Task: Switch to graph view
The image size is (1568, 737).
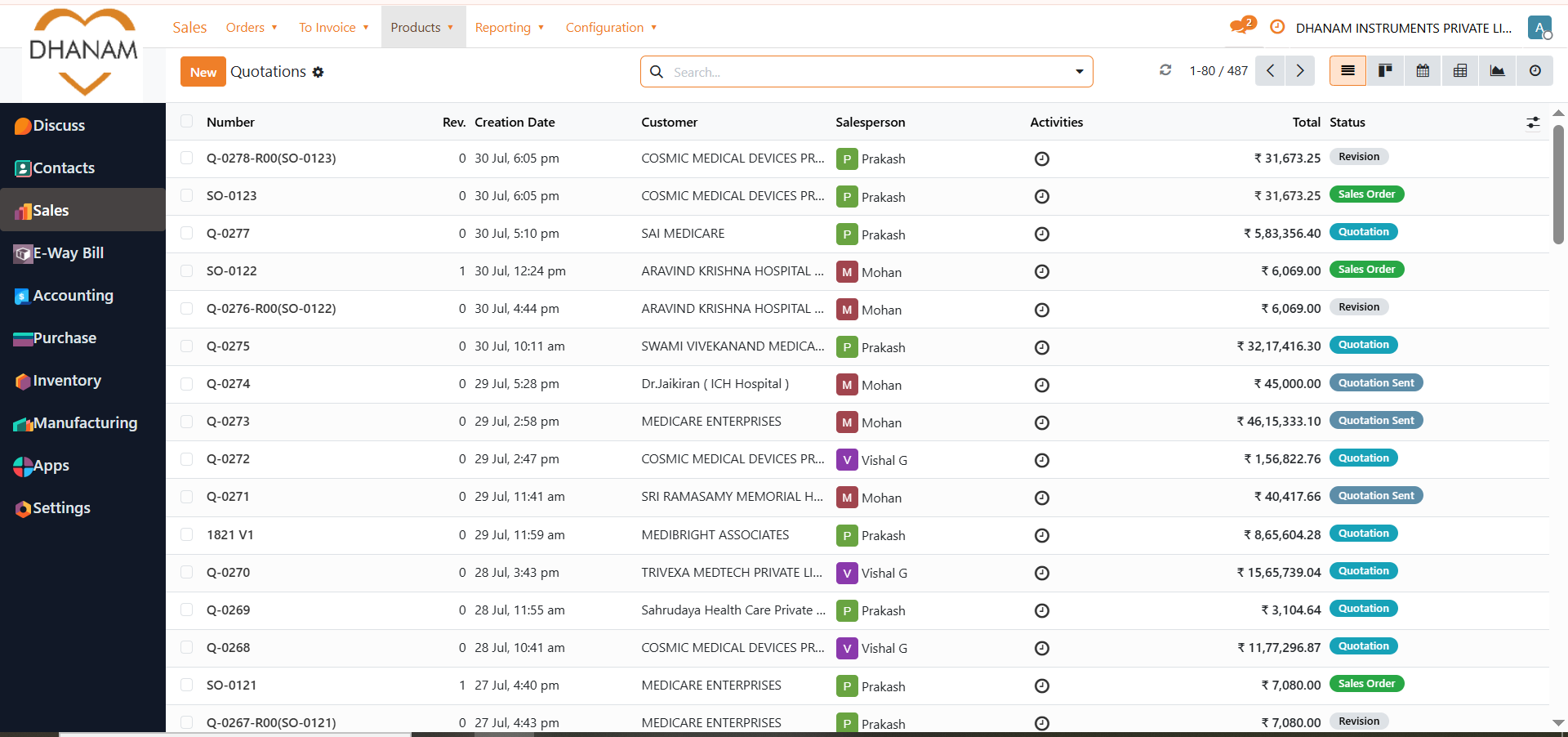Action: pyautogui.click(x=1498, y=71)
